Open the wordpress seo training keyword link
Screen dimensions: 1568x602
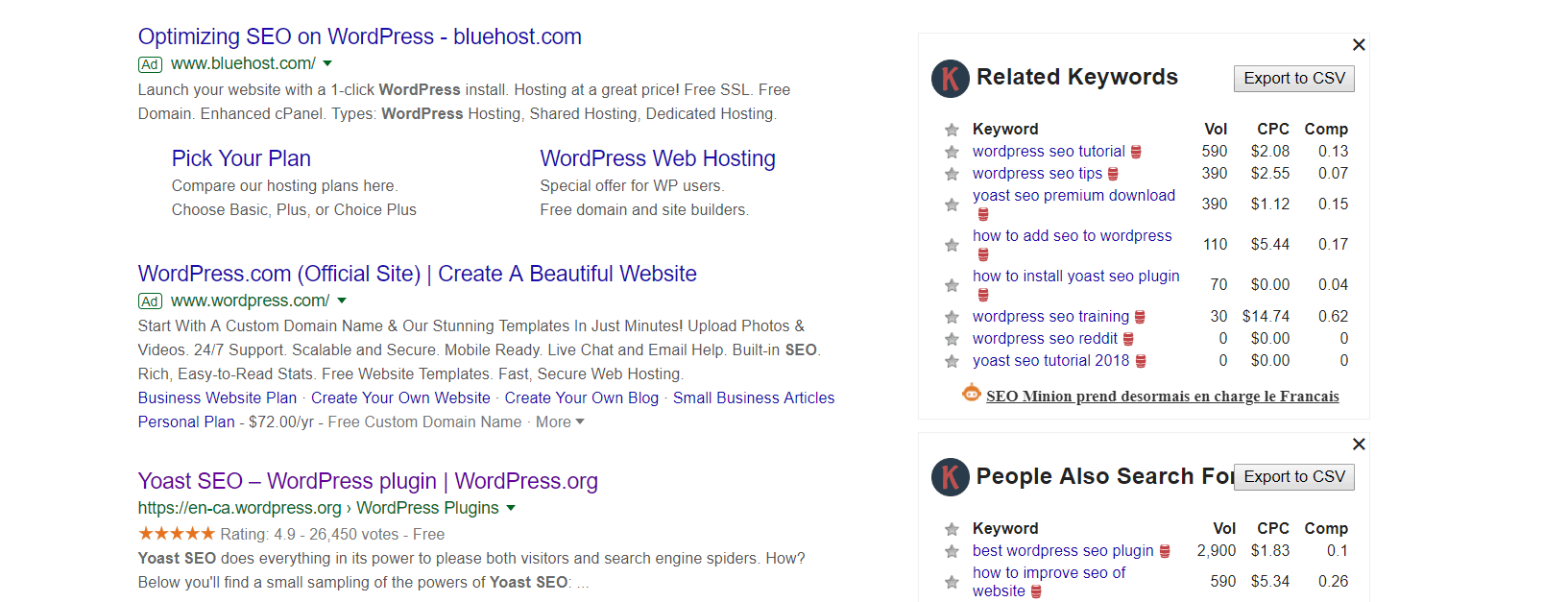(x=1052, y=316)
